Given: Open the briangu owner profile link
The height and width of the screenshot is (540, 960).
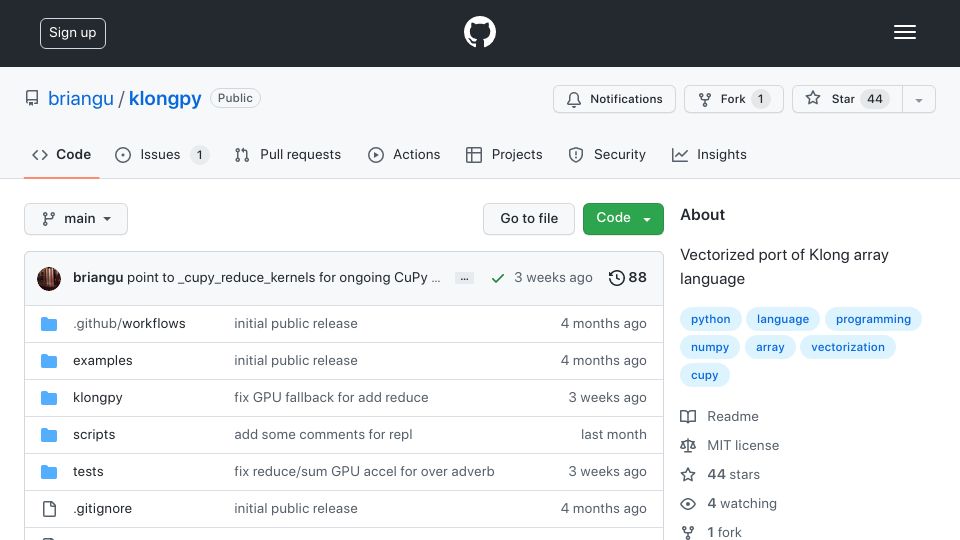Looking at the screenshot, I should [x=81, y=99].
